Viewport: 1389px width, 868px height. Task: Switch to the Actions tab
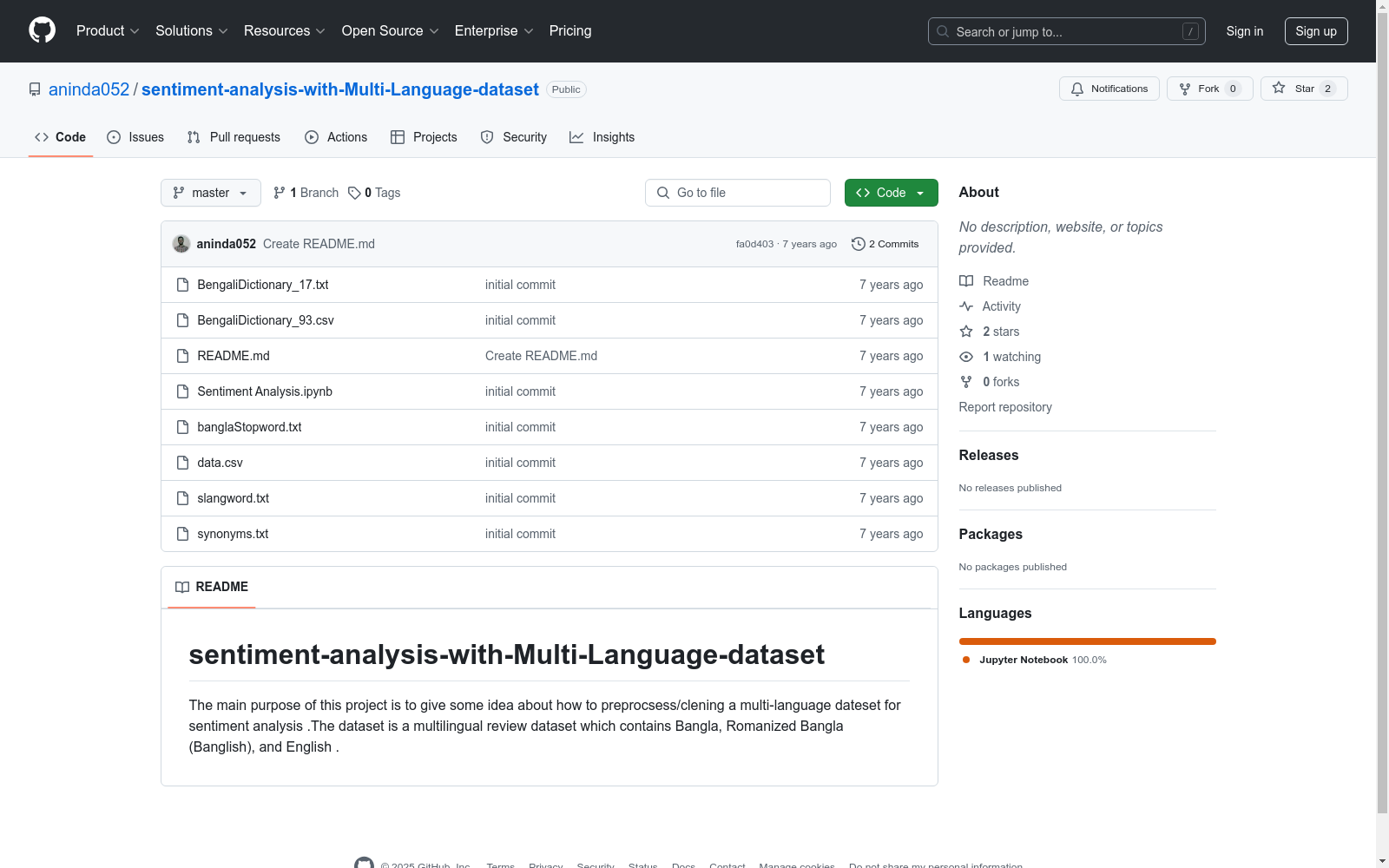336,137
